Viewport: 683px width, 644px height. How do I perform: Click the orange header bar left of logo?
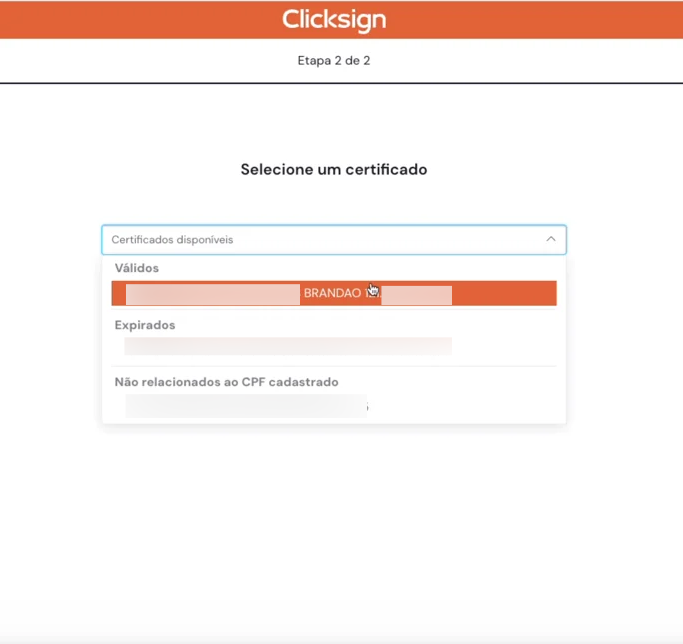click(x=130, y=19)
